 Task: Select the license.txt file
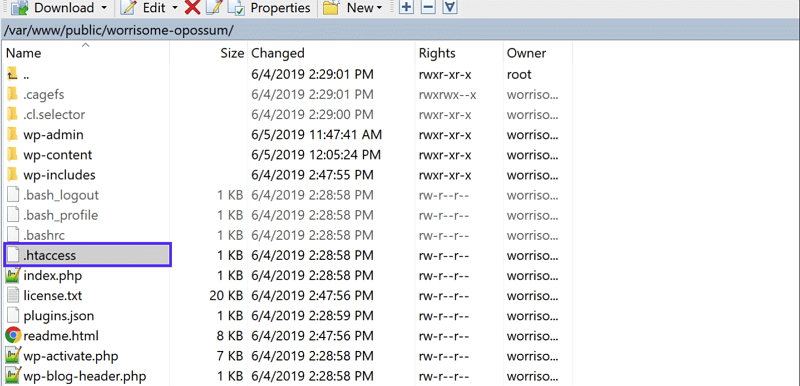[x=53, y=296]
